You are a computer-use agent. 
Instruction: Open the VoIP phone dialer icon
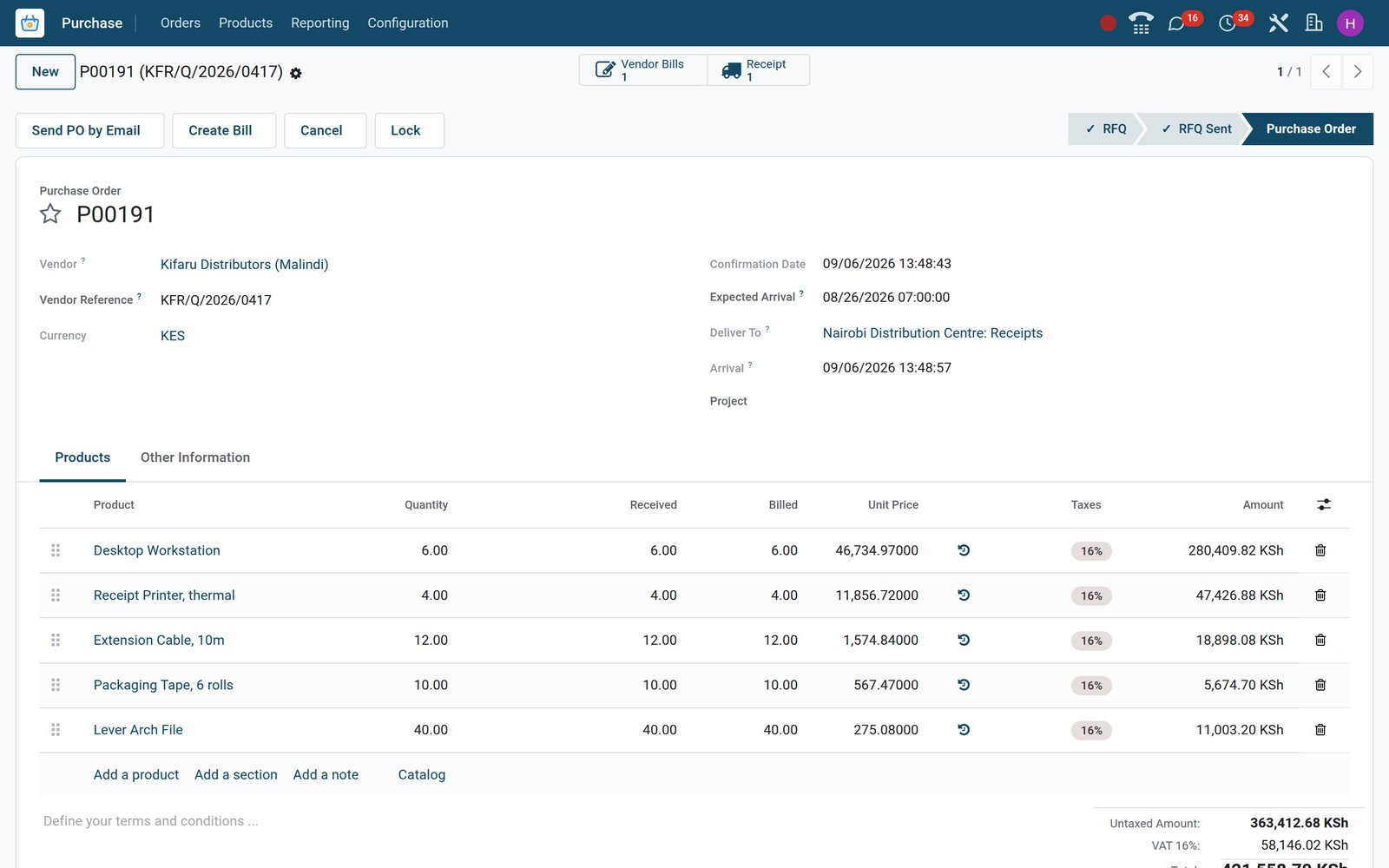[x=1141, y=23]
